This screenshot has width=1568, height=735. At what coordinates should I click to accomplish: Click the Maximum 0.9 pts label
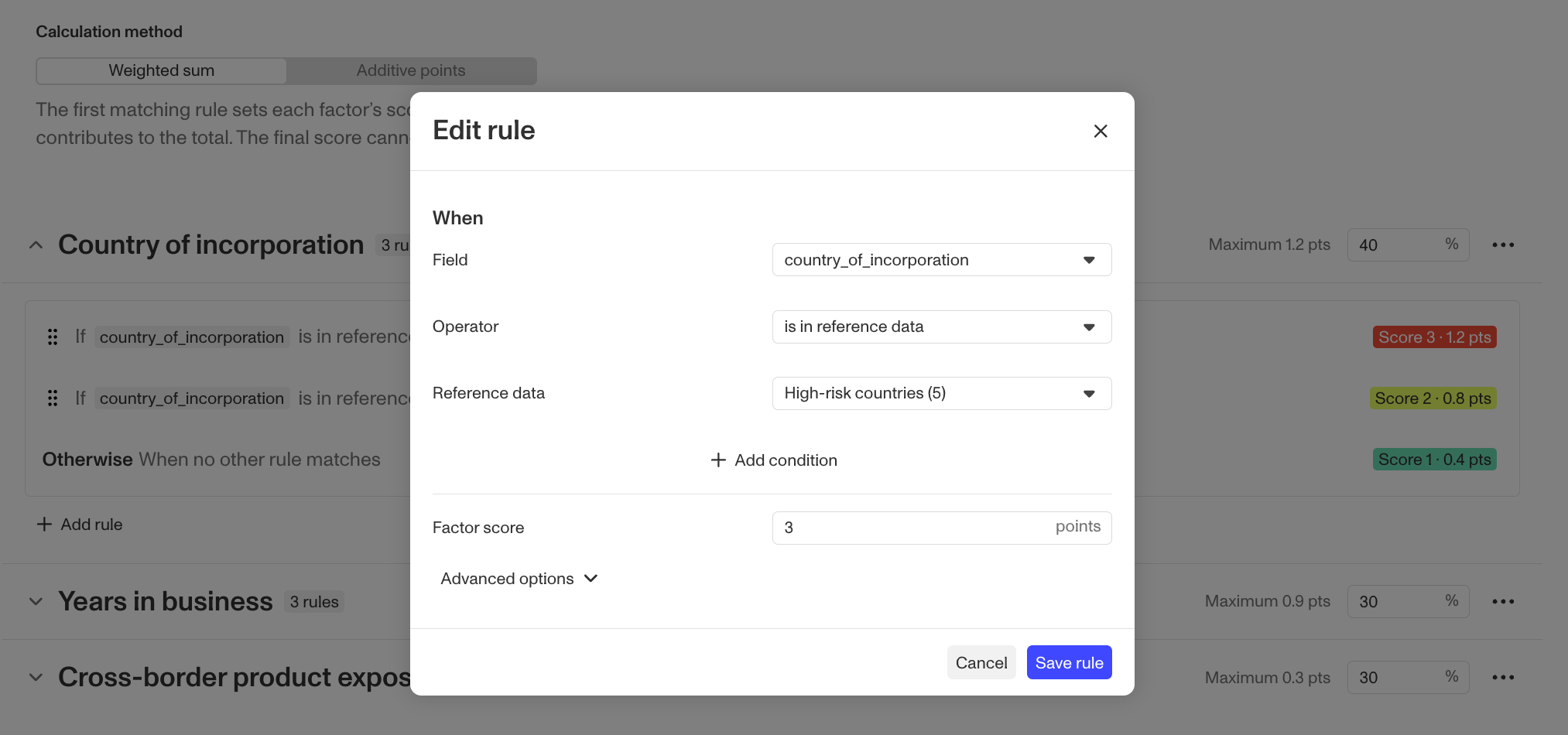pyautogui.click(x=1268, y=601)
